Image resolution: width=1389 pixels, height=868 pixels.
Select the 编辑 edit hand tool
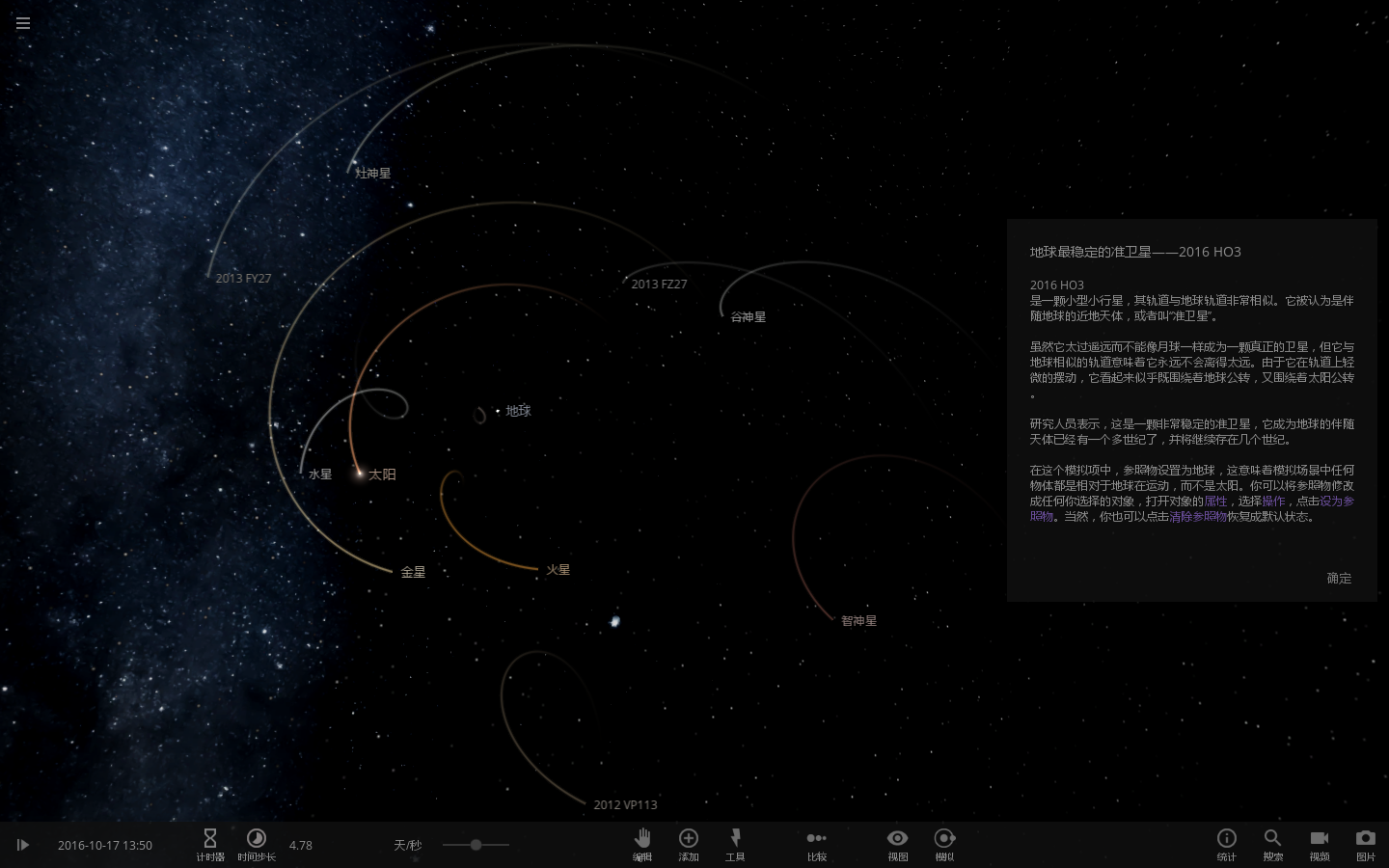pyautogui.click(x=642, y=844)
